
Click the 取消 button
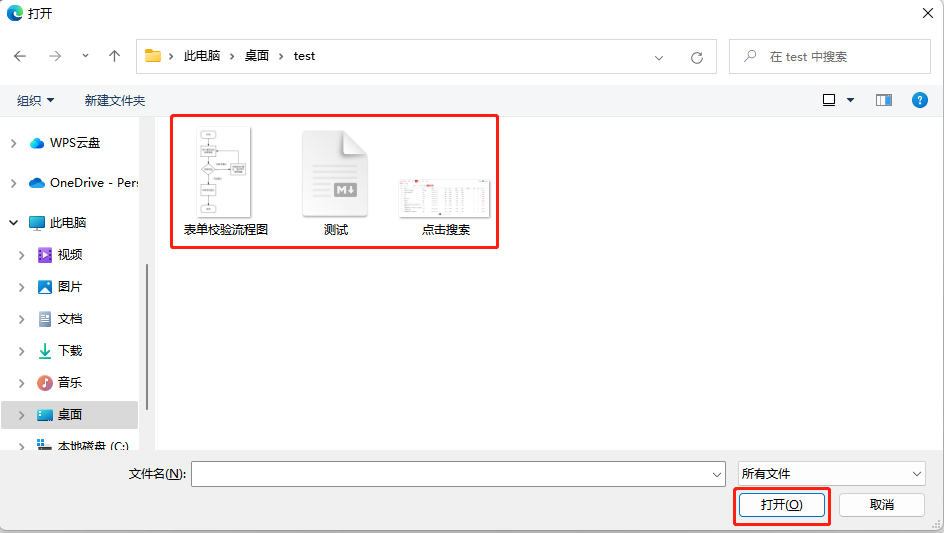(881, 505)
